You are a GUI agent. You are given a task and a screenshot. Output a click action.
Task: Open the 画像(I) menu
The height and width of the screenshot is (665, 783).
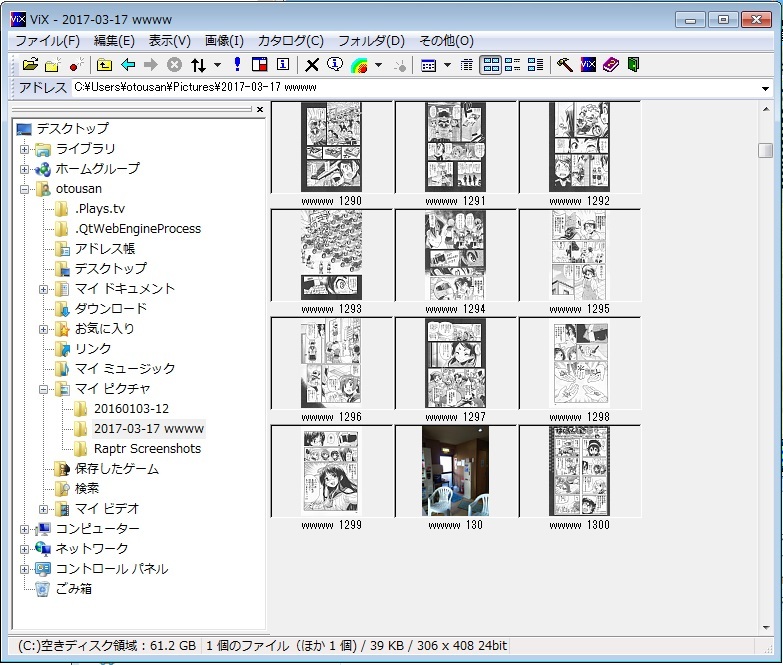pos(224,40)
